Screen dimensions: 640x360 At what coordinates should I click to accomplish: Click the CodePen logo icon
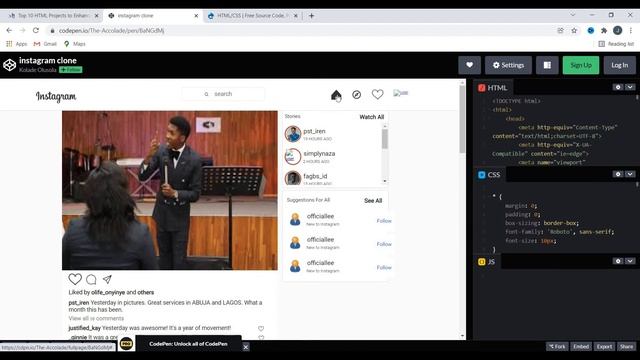click(9, 65)
